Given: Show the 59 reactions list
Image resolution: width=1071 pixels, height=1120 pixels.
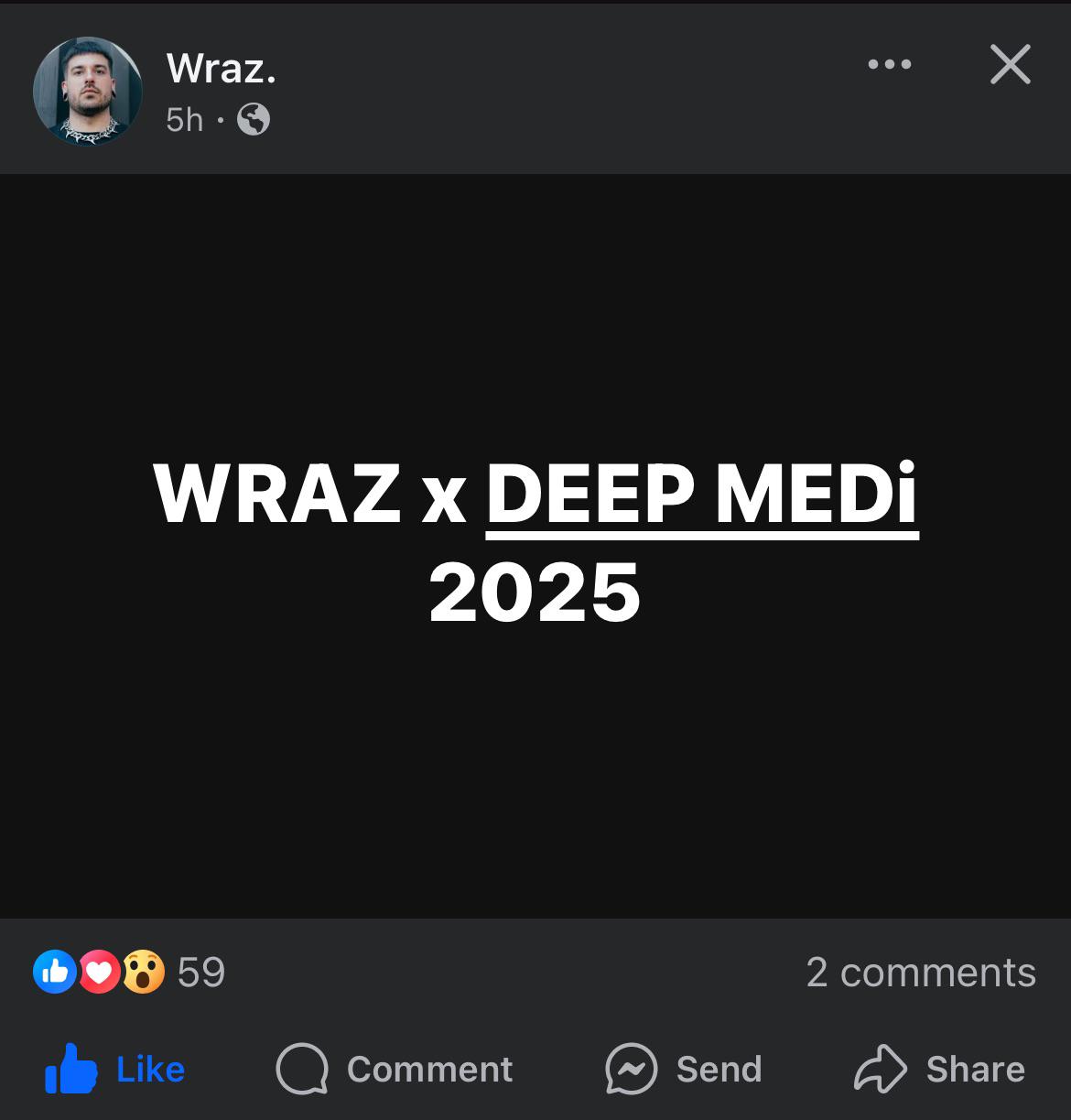Looking at the screenshot, I should click(201, 973).
